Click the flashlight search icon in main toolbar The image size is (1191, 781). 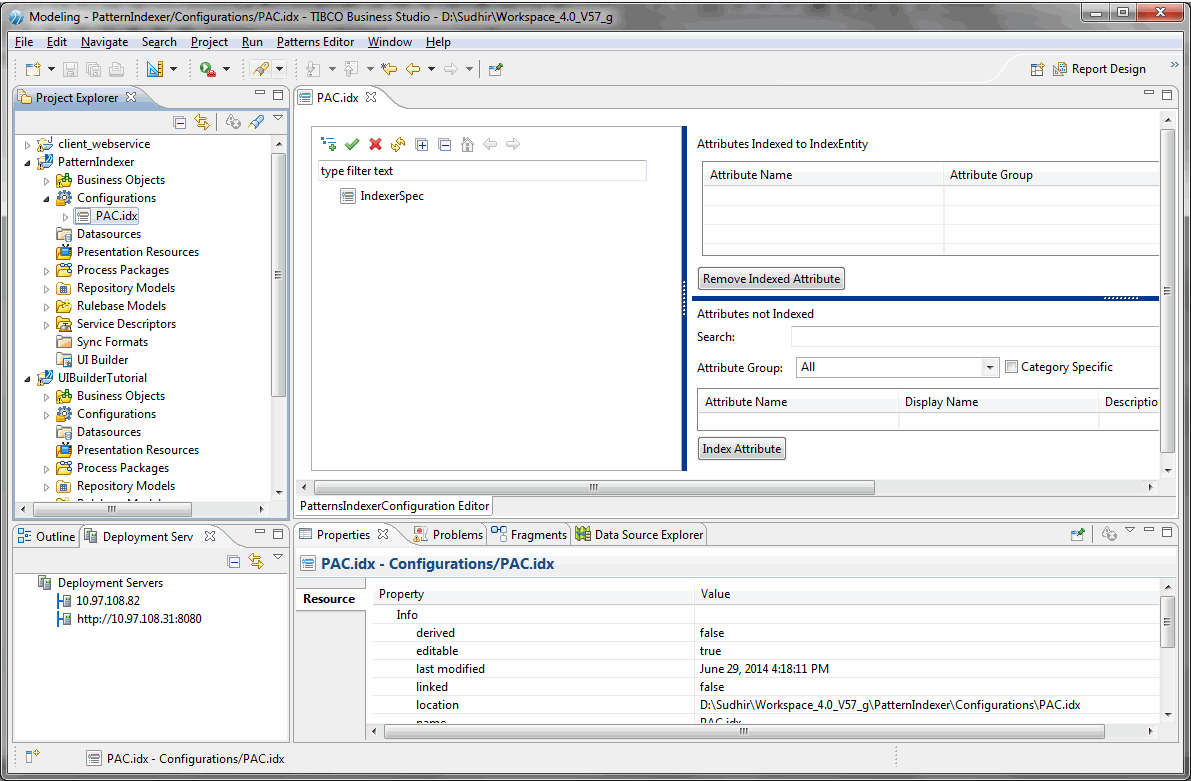click(261, 69)
